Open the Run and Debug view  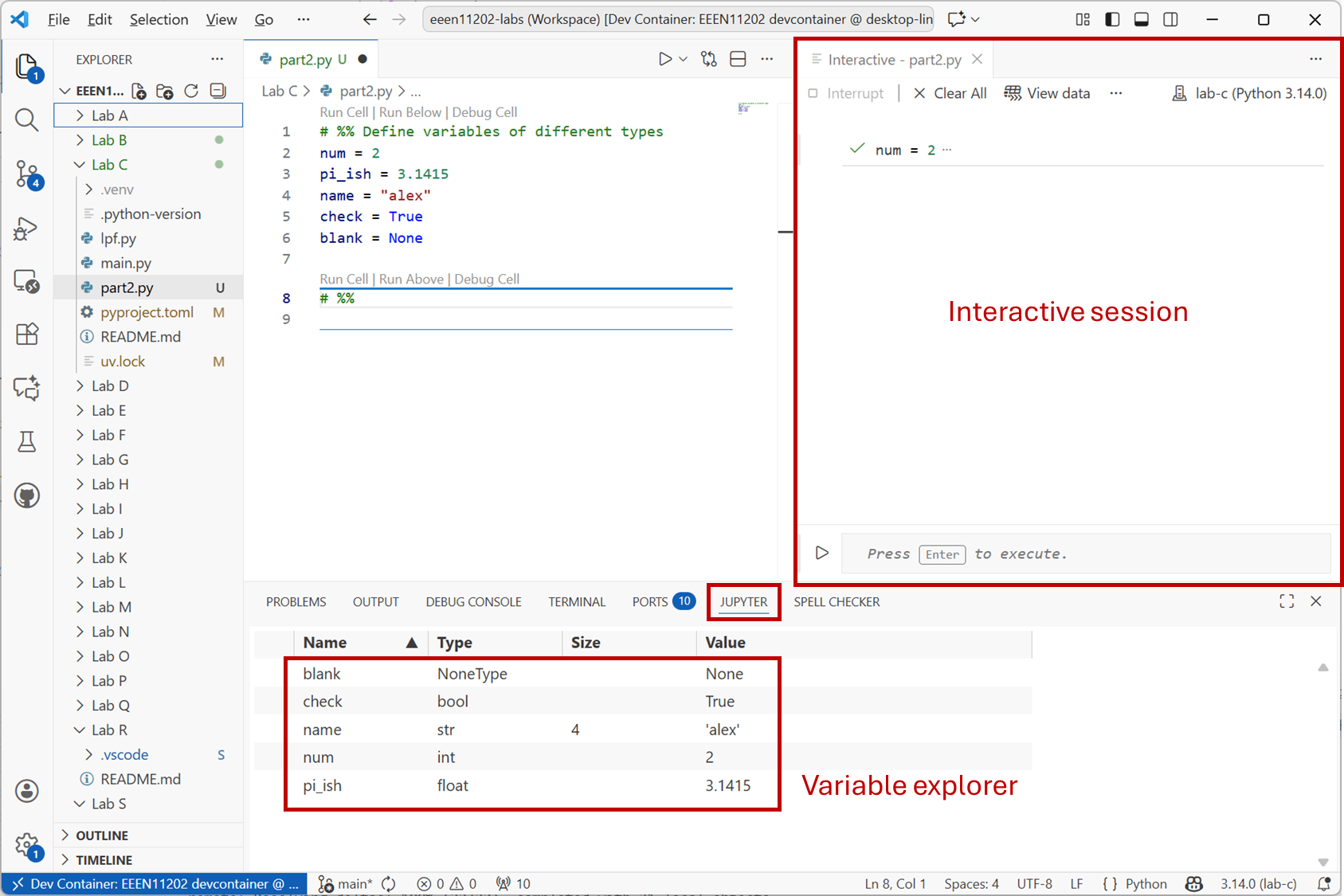pyautogui.click(x=26, y=229)
